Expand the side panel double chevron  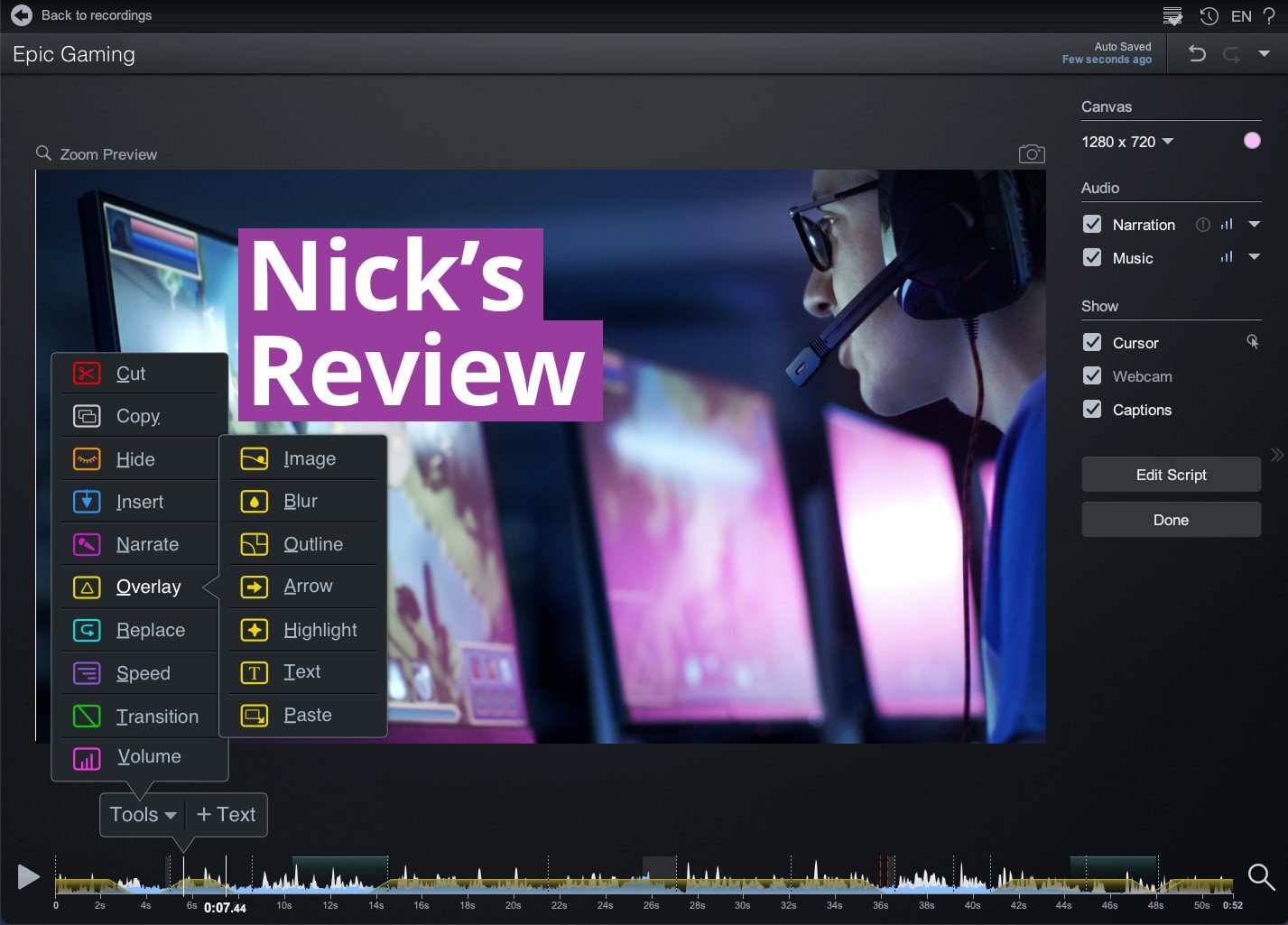[x=1276, y=455]
